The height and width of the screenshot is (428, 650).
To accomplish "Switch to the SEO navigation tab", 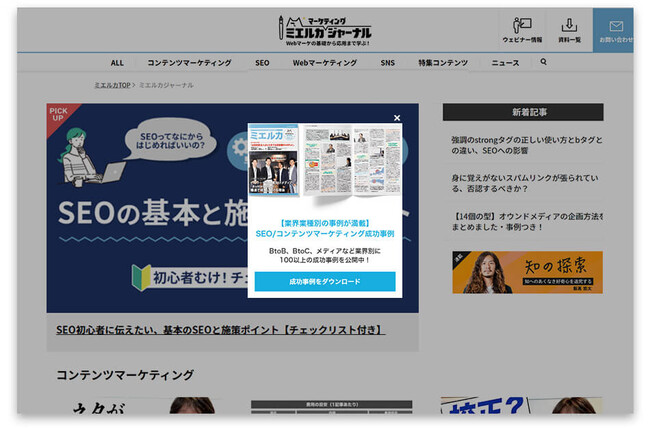I will pos(262,62).
